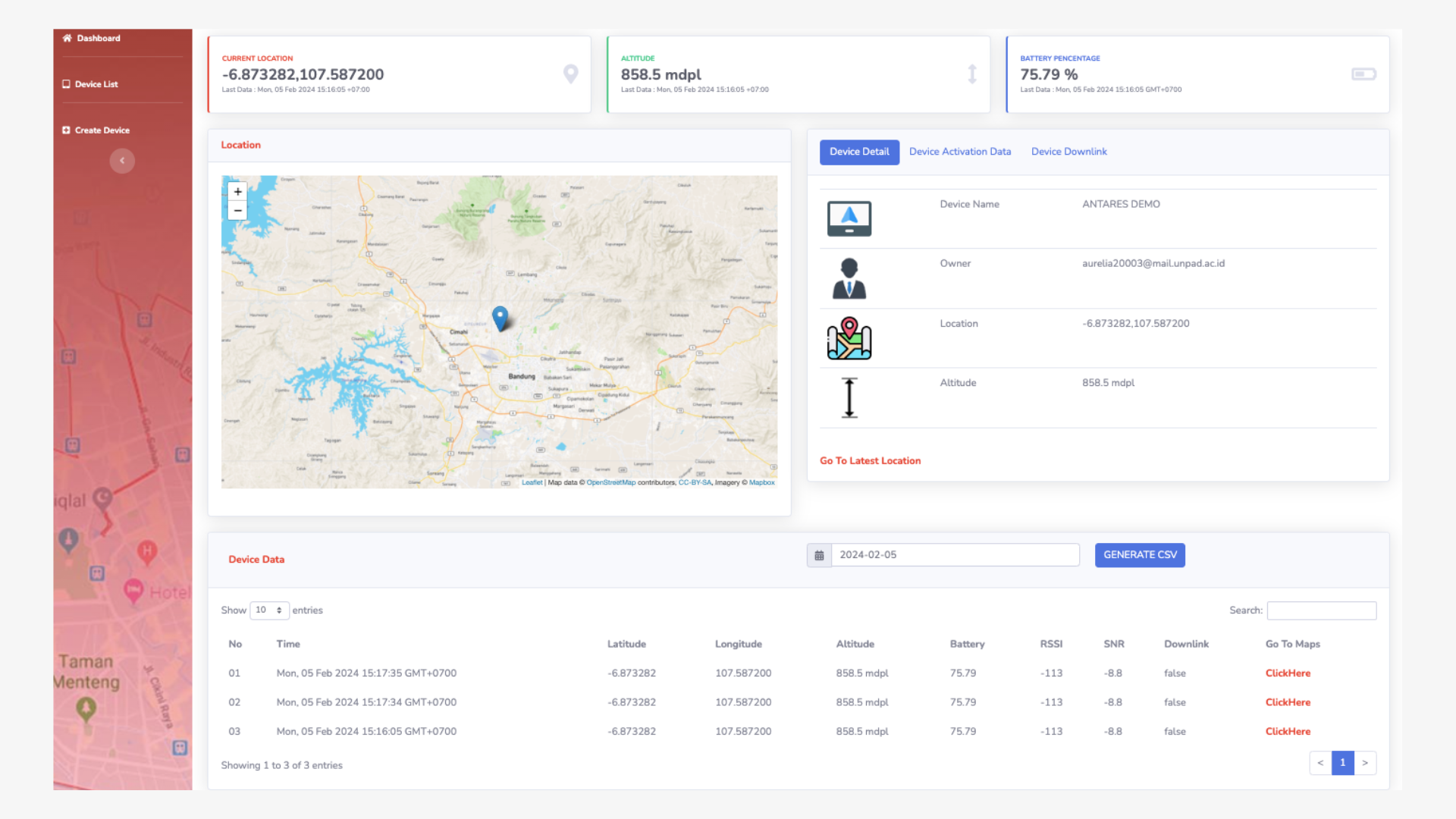Click the map zoom in plus button
1456x819 pixels.
[x=237, y=192]
